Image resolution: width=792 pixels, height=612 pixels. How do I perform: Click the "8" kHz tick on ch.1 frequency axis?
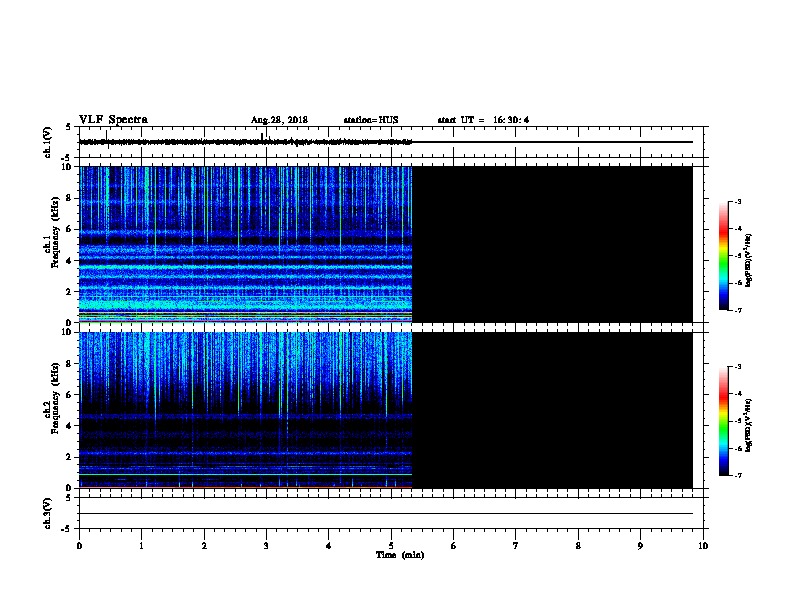(69, 198)
